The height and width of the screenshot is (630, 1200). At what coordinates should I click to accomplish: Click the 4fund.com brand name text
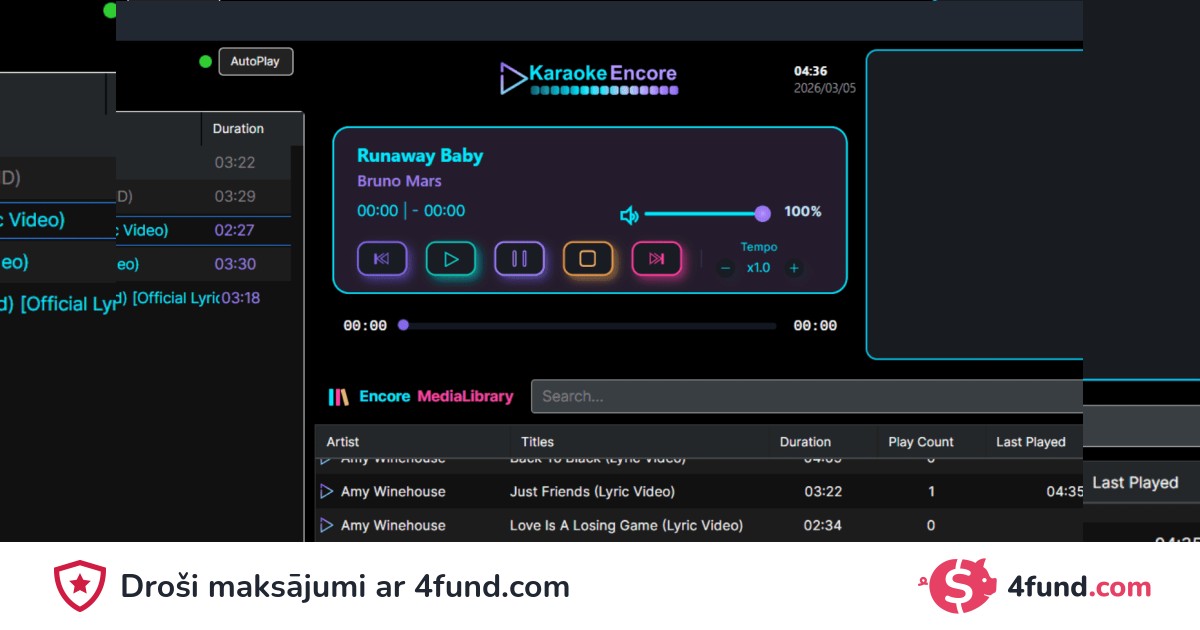coord(1079,587)
